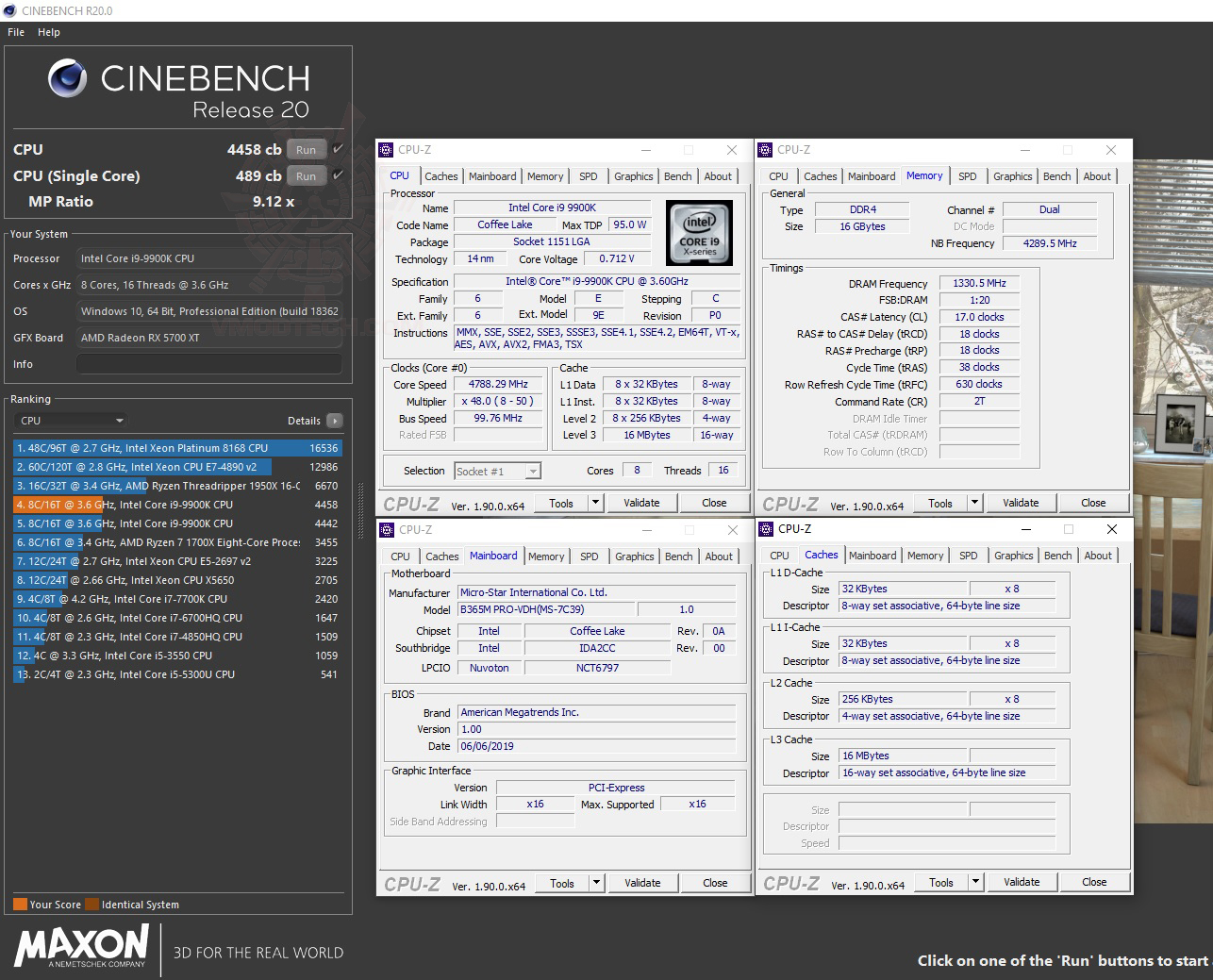
Task: Open the Help menu
Action: coord(48,31)
